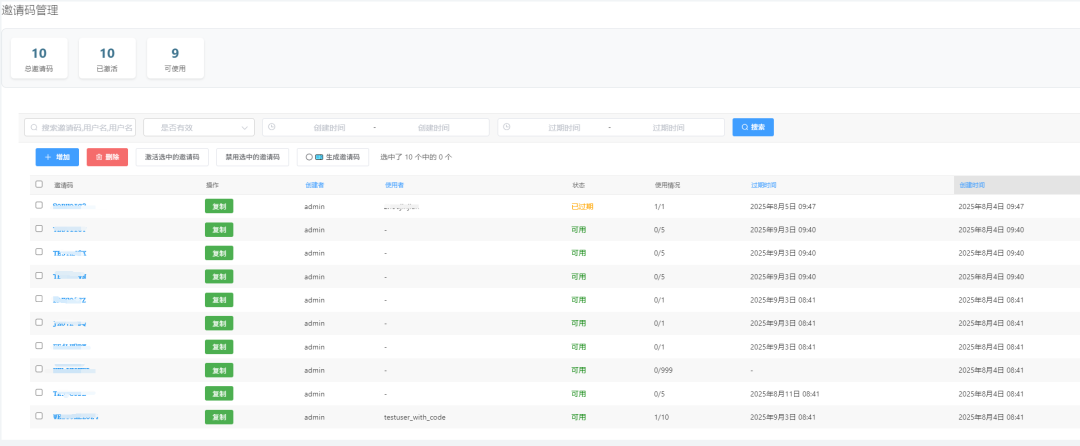Screen dimensions: 1080x446
Task: Sort by the 使用者 column header
Action: [x=395, y=185]
